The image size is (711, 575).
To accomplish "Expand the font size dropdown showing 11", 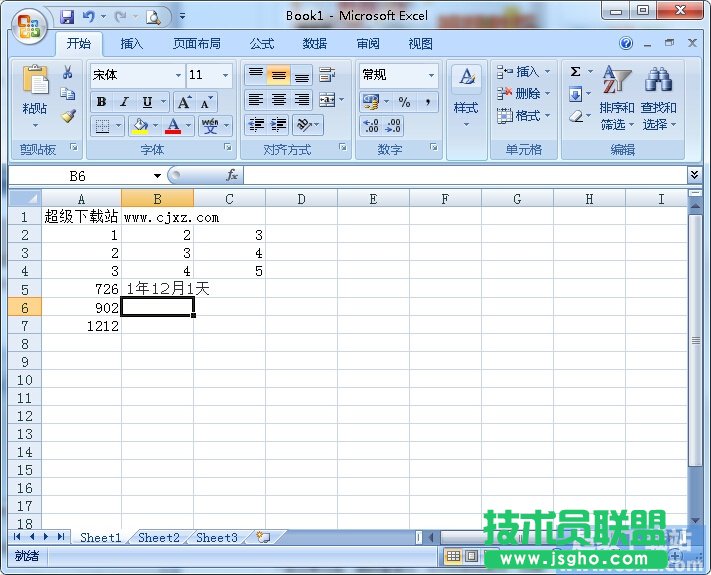I will pos(226,75).
